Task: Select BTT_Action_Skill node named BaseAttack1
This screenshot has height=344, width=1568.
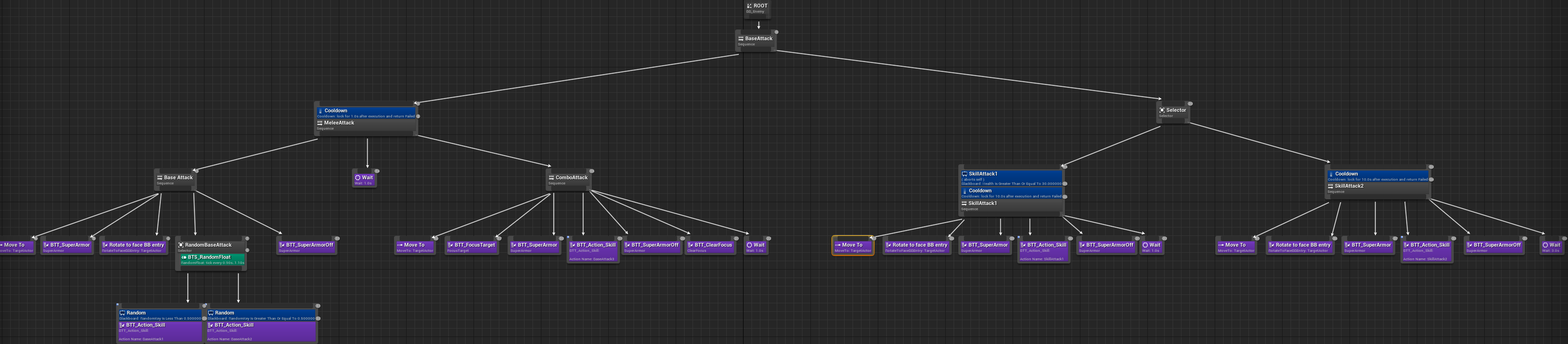Action: 160,332
